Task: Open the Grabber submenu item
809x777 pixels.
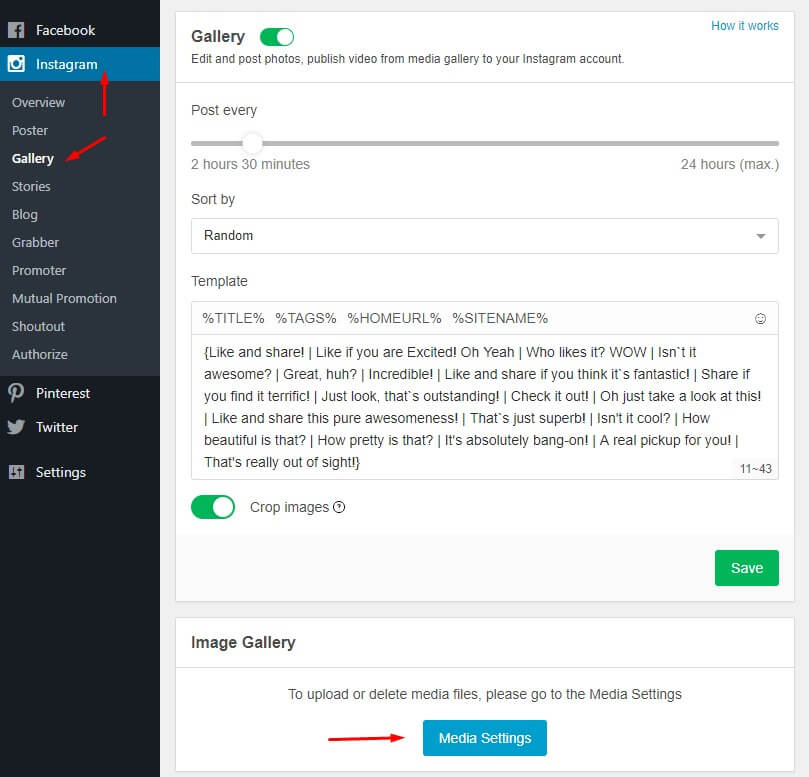Action: click(x=35, y=242)
